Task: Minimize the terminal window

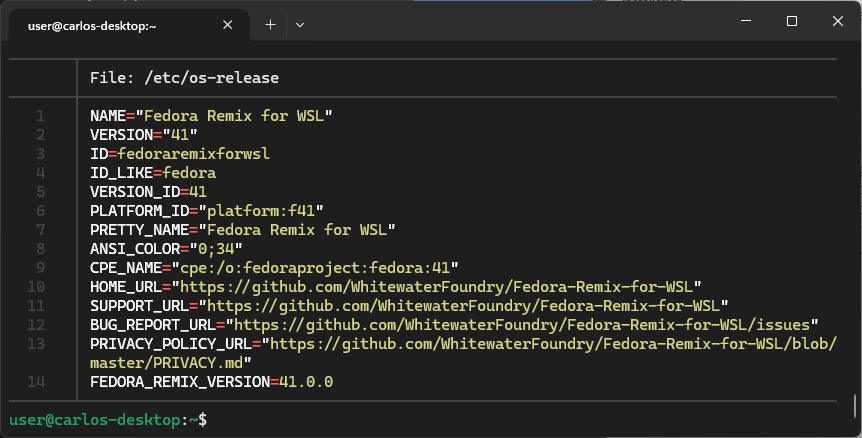Action: click(x=746, y=21)
